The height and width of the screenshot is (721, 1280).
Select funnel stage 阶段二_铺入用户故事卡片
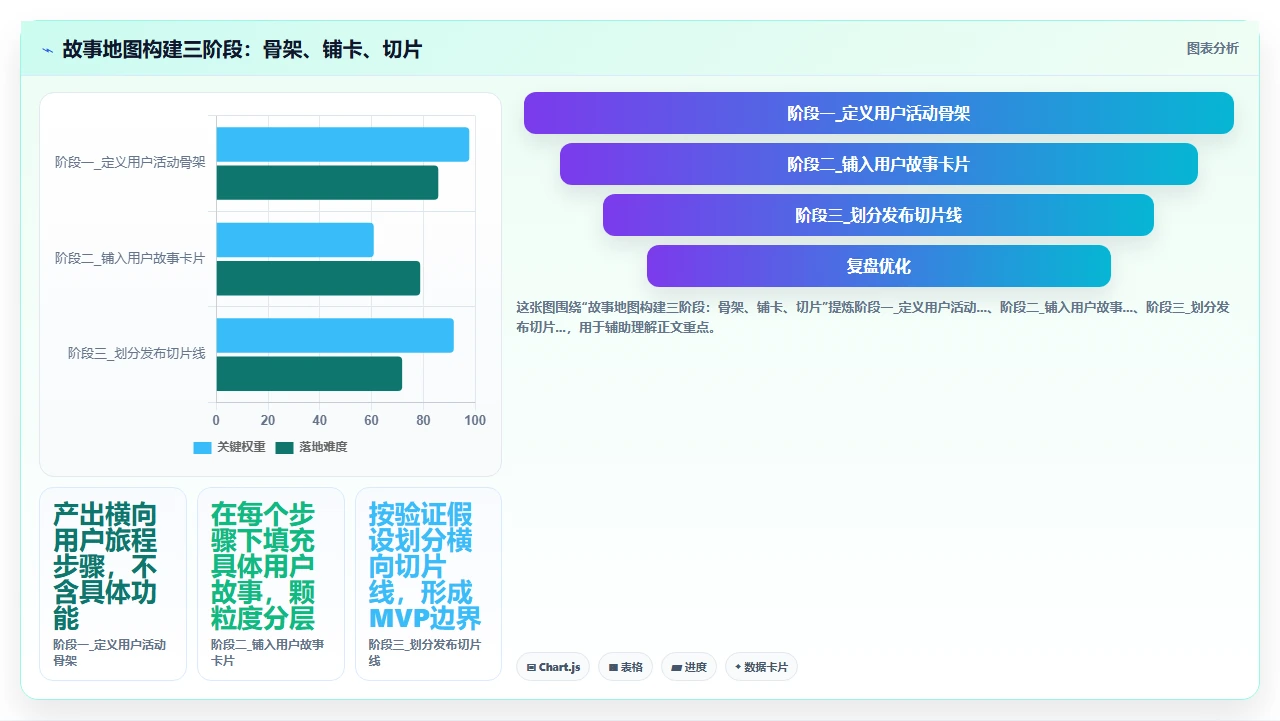[x=879, y=164]
